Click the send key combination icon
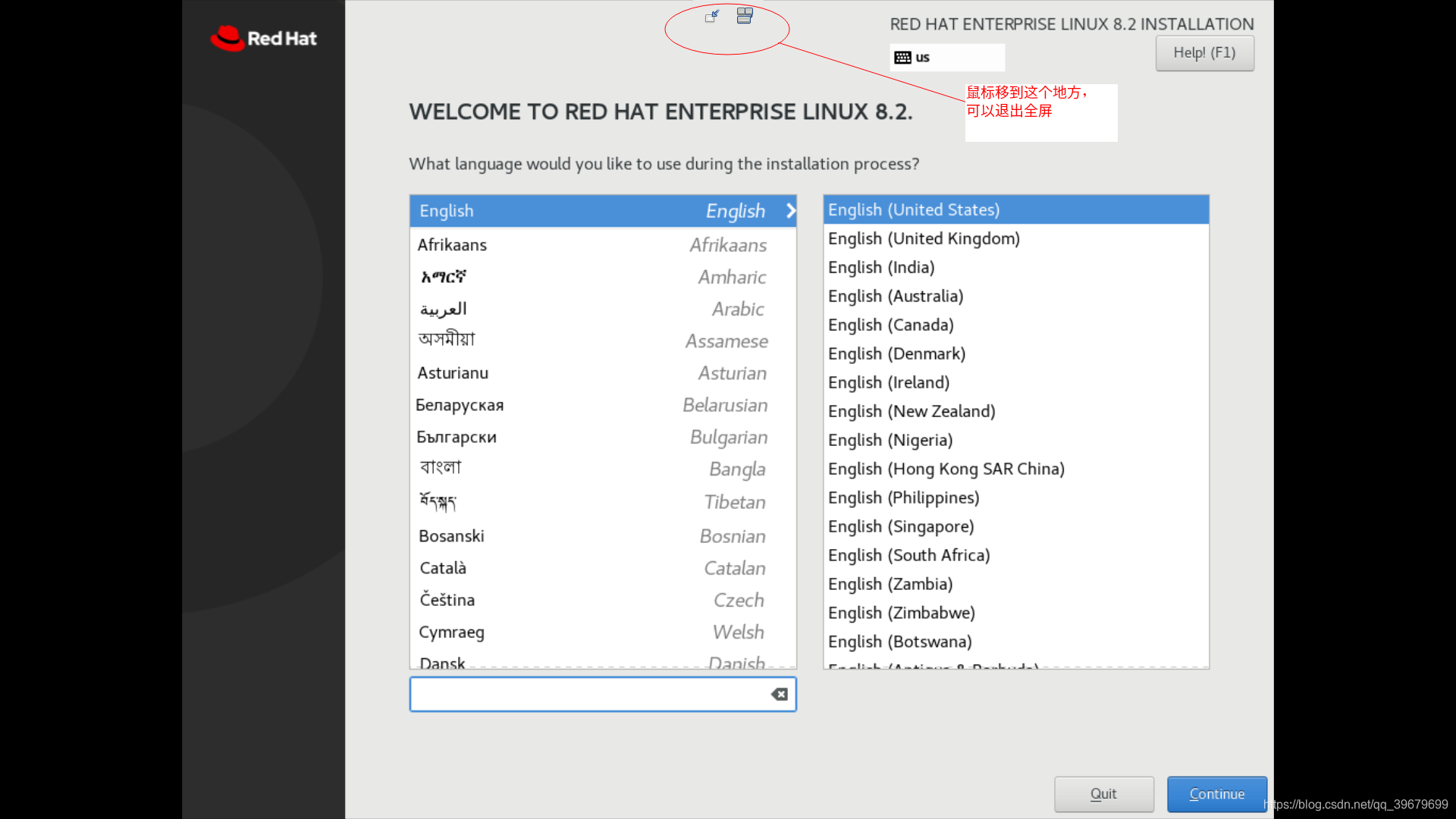1456x819 pixels. 745,16
